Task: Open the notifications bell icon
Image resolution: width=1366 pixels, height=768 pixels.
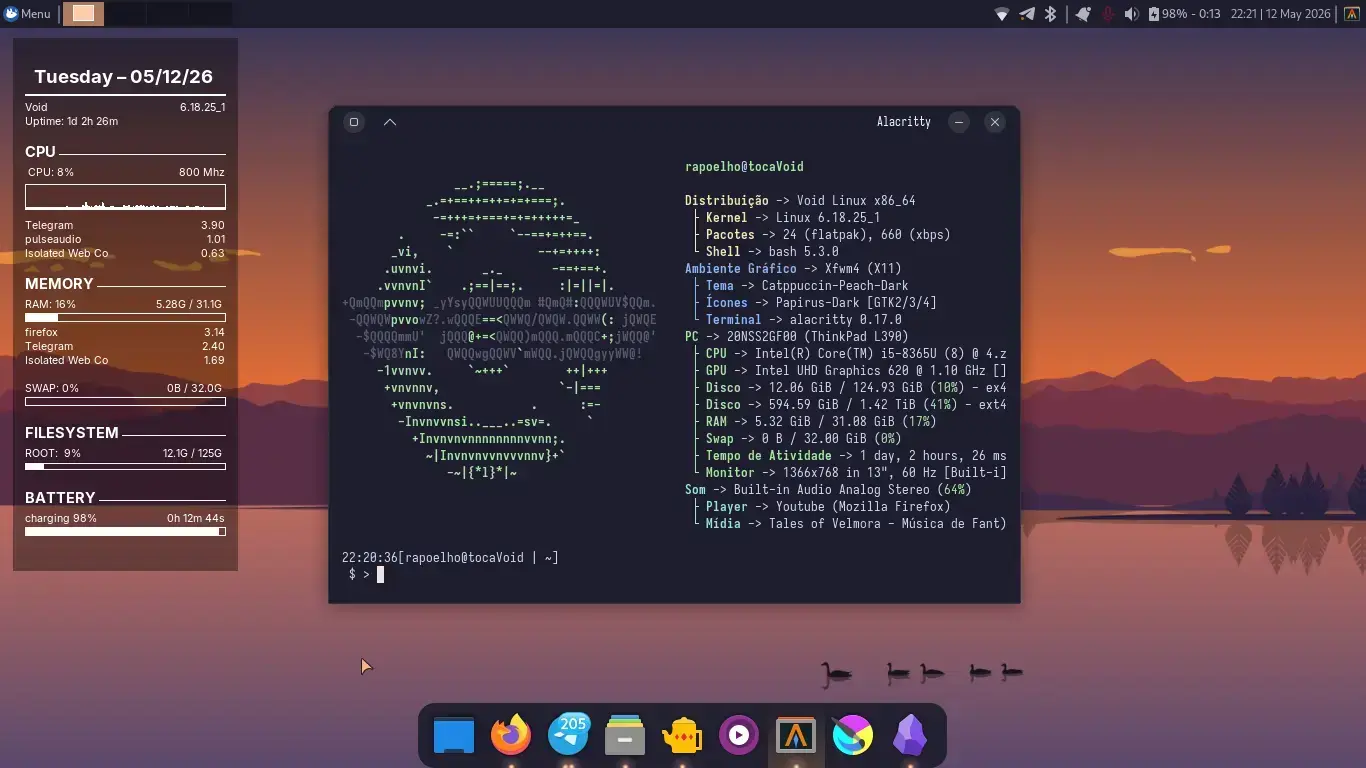Action: (1082, 14)
